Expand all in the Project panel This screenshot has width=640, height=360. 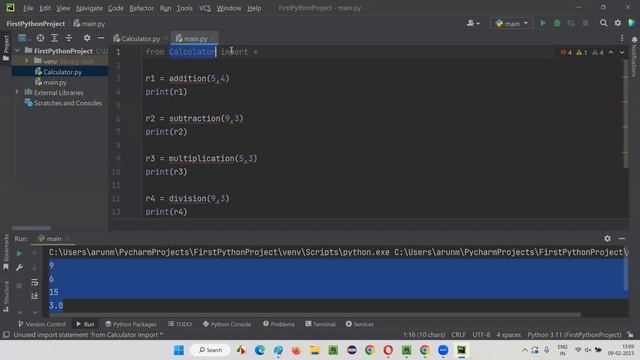click(54, 38)
